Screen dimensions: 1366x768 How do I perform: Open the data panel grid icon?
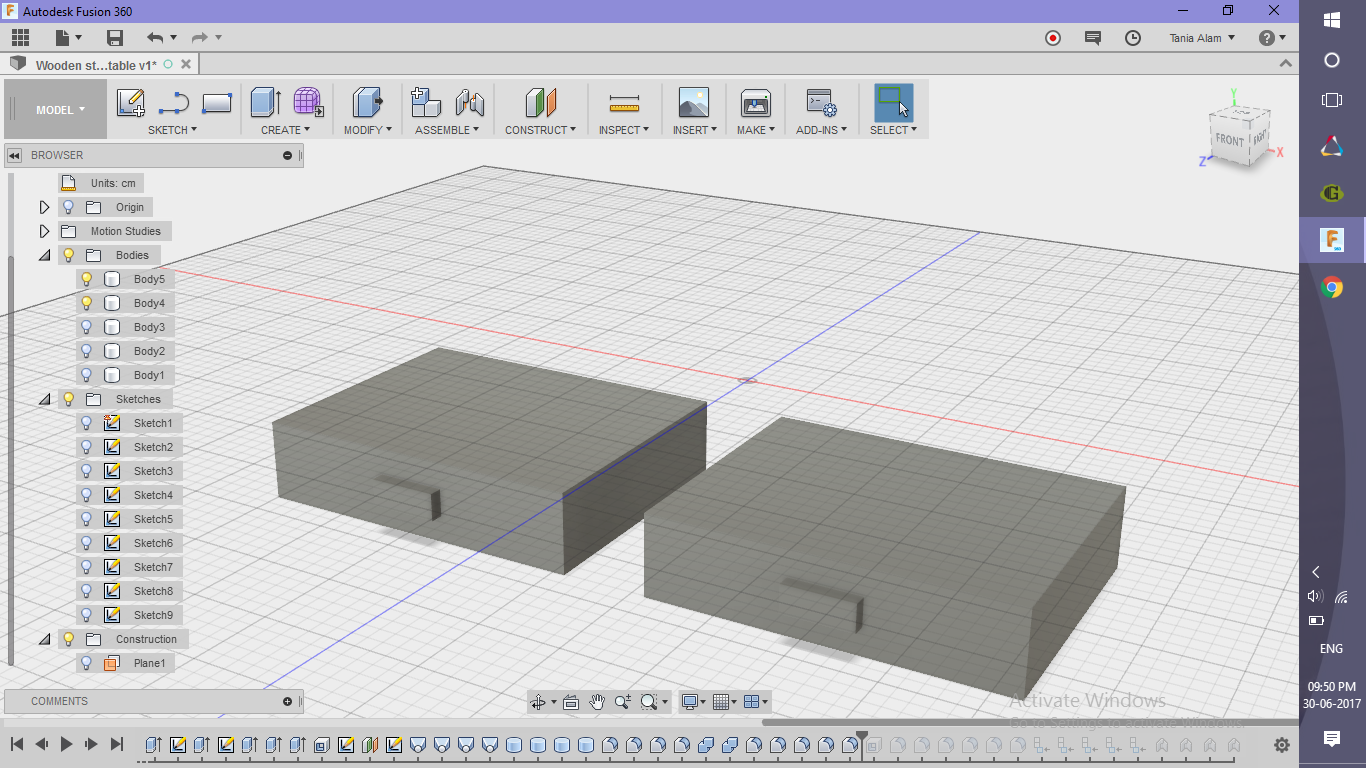tap(20, 38)
